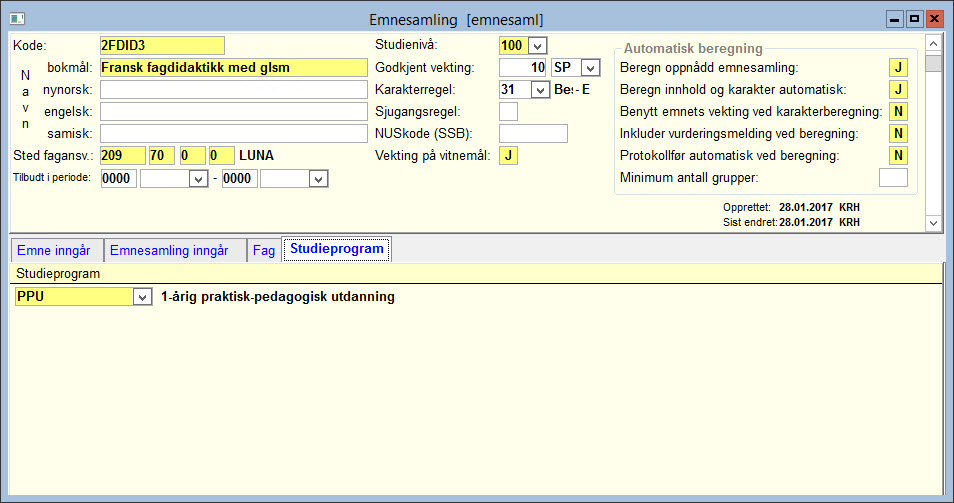Select the Studieprogram tab

(x=336, y=249)
